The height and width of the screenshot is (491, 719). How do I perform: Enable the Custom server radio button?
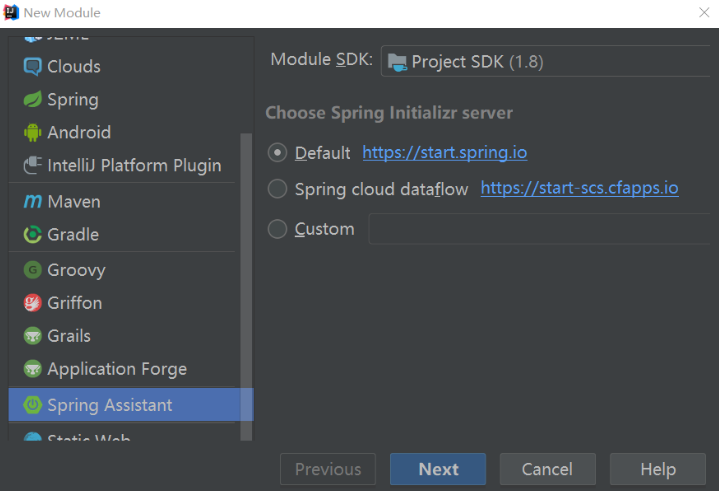click(x=277, y=229)
